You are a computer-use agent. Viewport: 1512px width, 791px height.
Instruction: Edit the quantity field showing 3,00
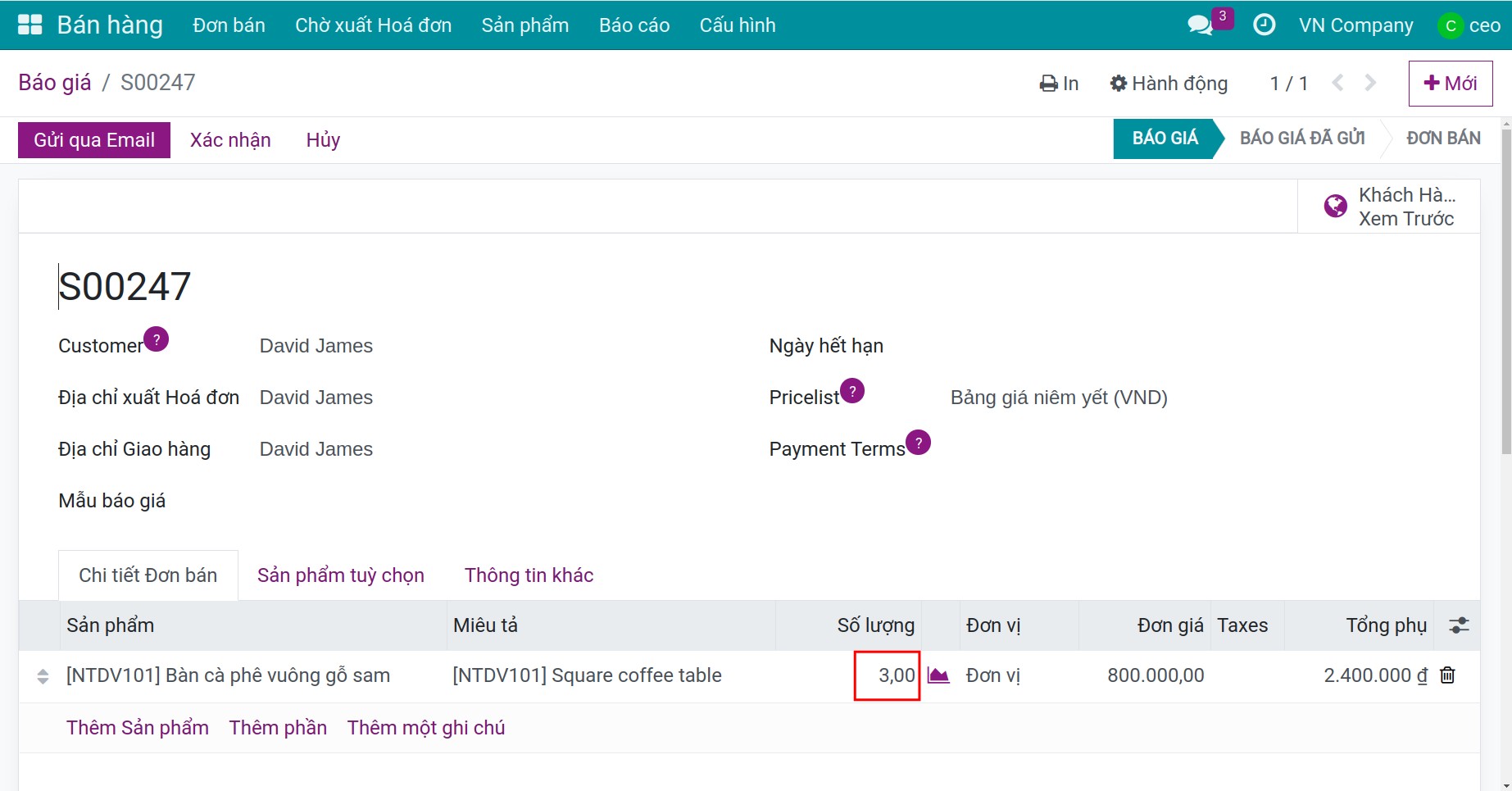pos(888,675)
